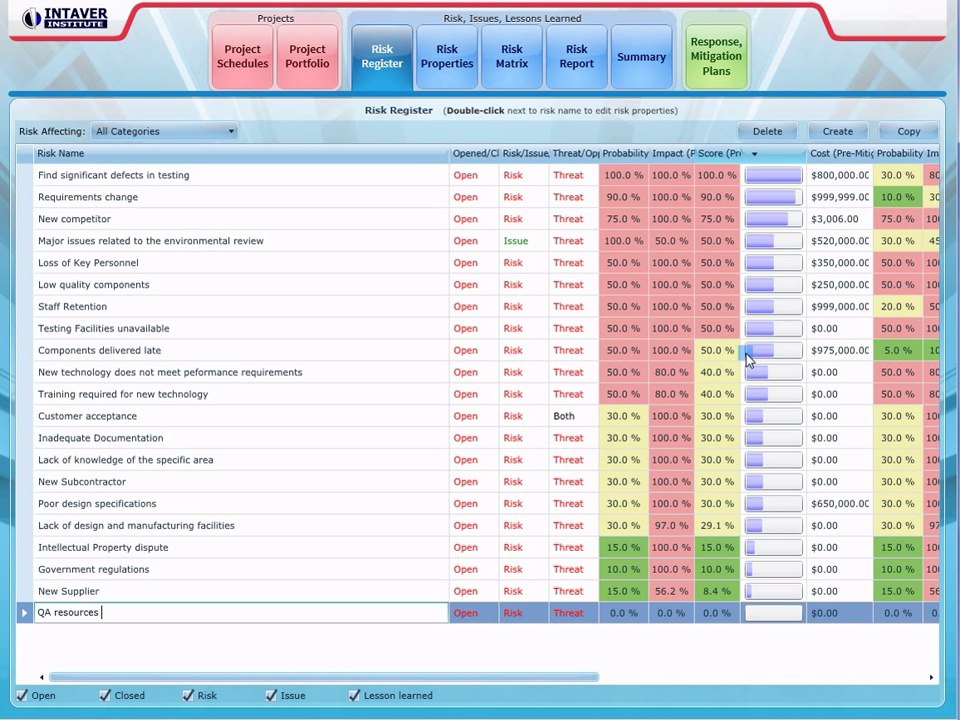Click the score bar for Find significant defects in testing

[773, 176]
